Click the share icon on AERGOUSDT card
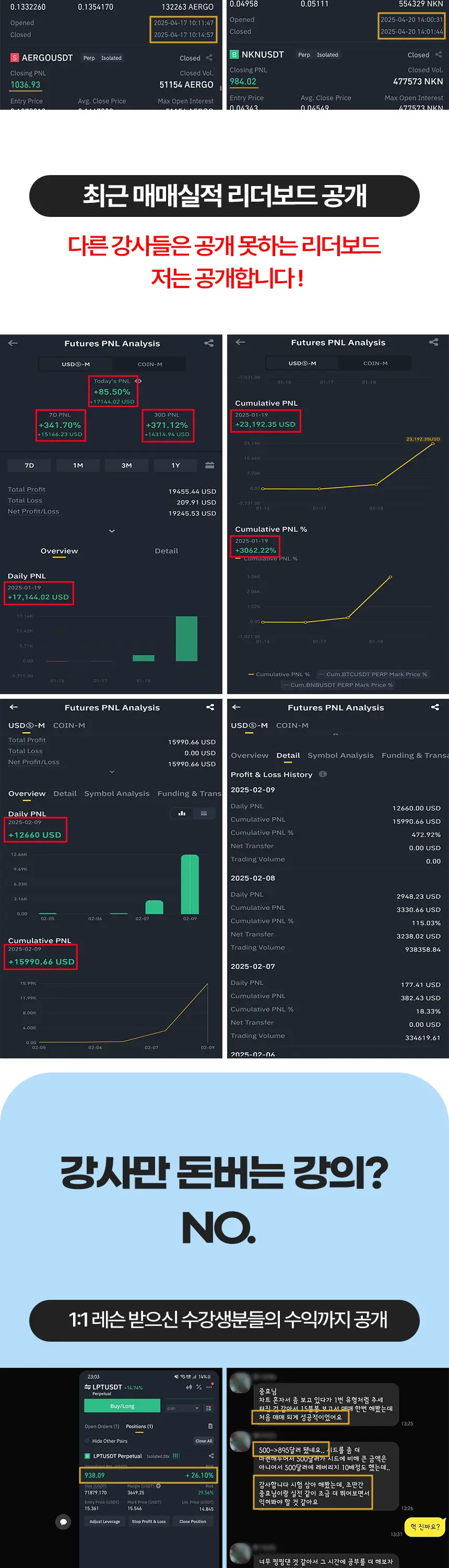 (x=209, y=58)
